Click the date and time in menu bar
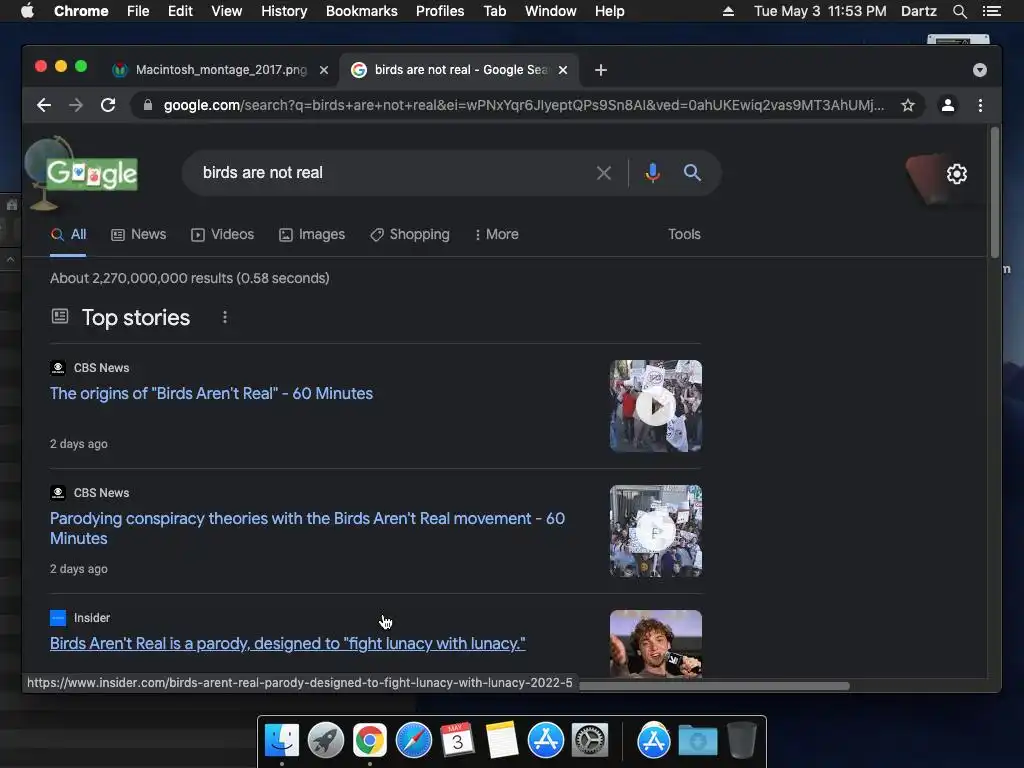Screen dimensions: 1024x768 pyautogui.click(x=820, y=11)
